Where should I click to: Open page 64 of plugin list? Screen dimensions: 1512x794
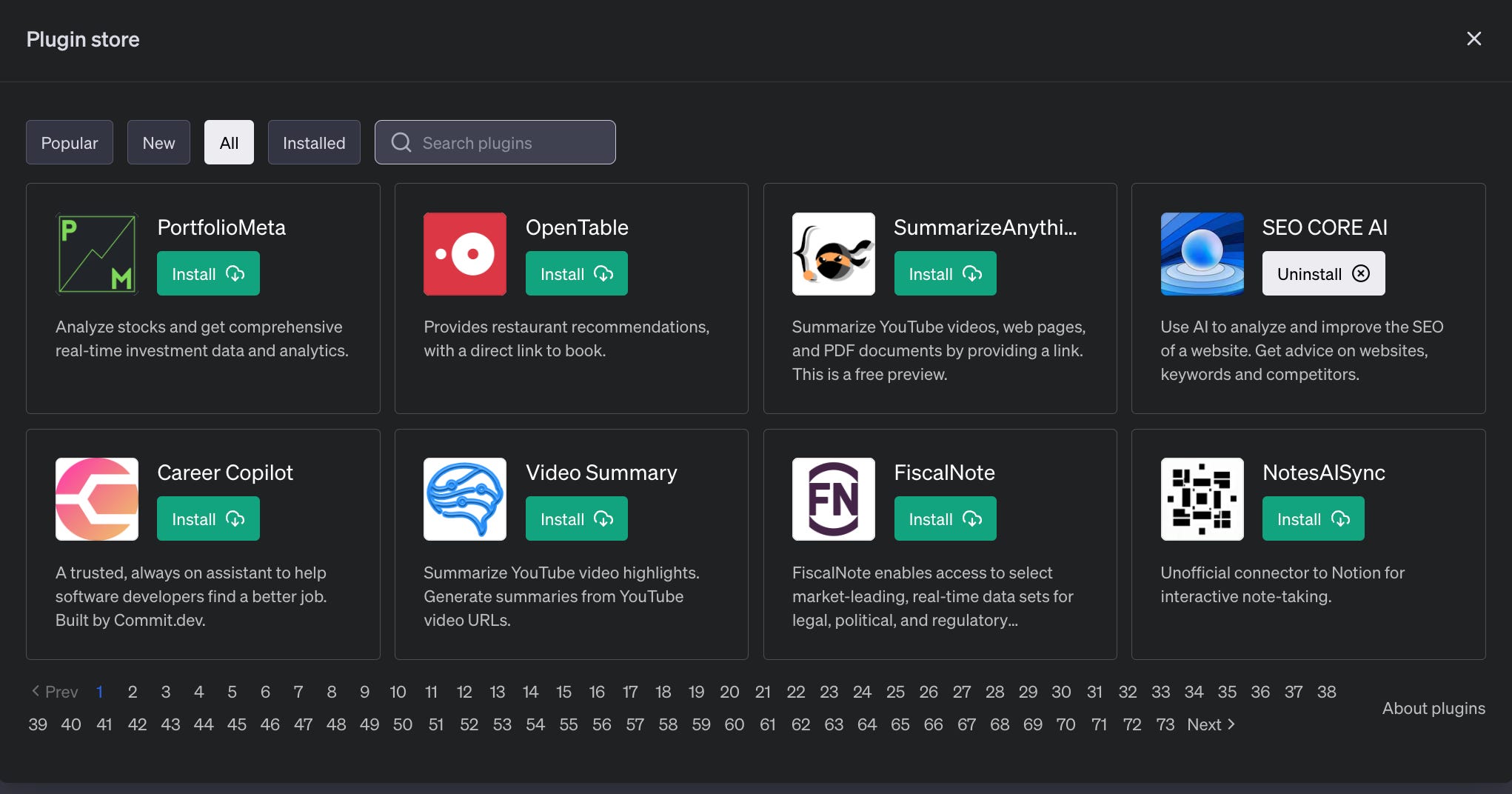(x=867, y=724)
